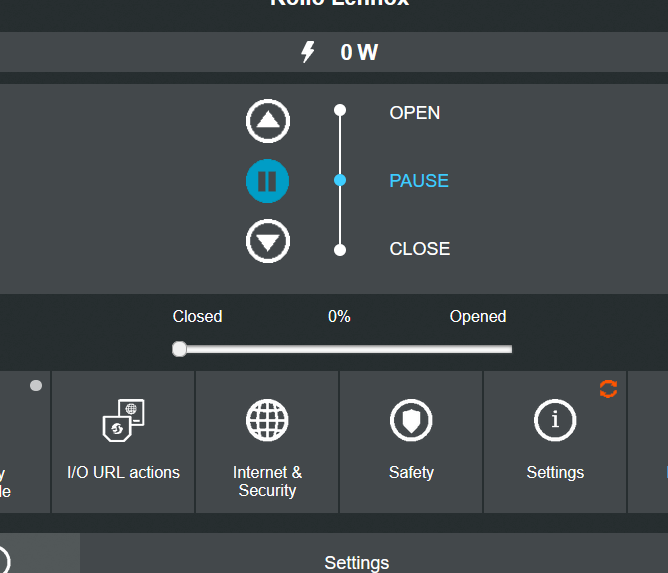Screen dimensions: 668x573
Task: Click the OPEN label
Action: coord(415,113)
